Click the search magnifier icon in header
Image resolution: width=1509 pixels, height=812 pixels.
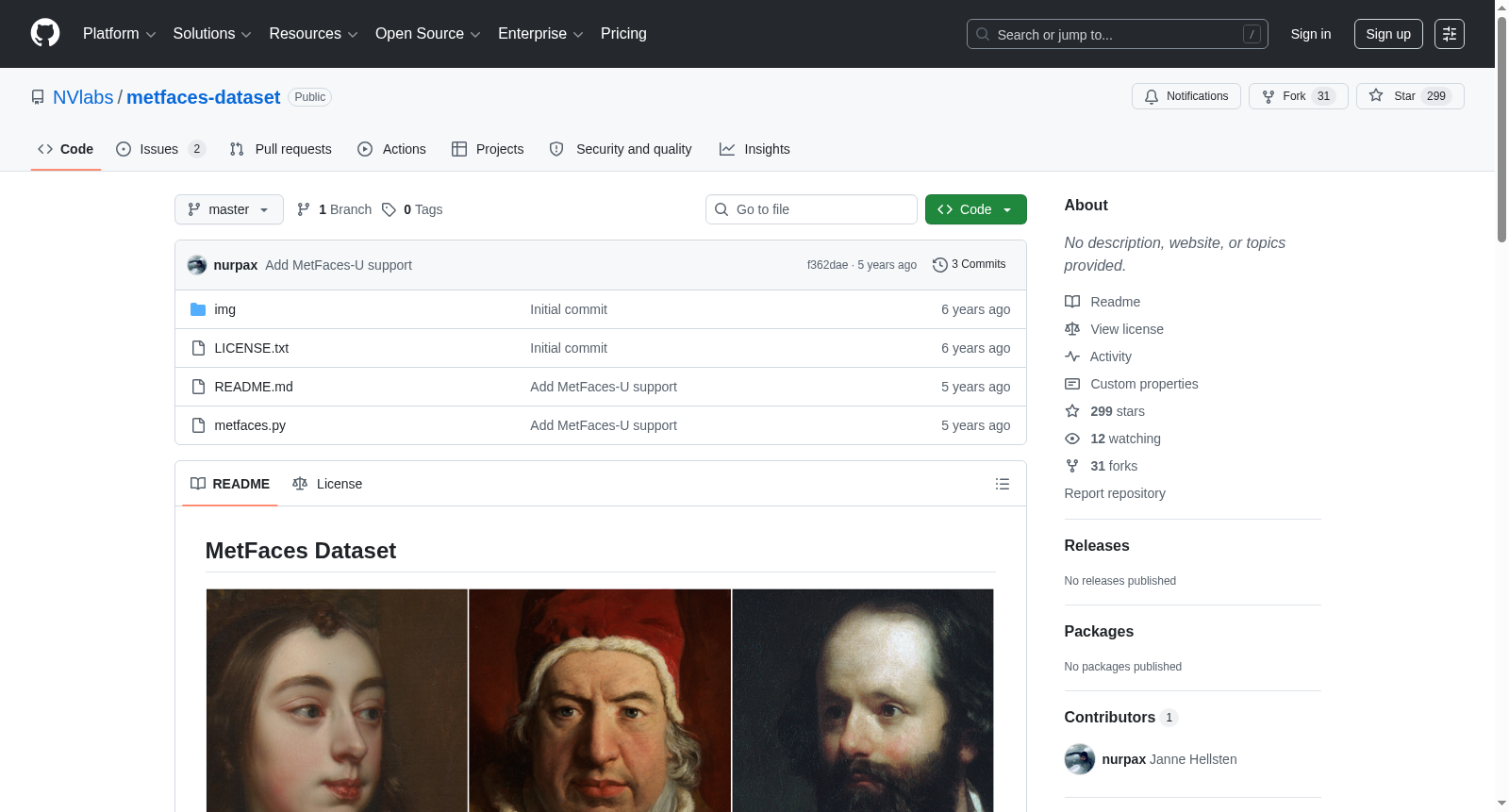coord(983,34)
